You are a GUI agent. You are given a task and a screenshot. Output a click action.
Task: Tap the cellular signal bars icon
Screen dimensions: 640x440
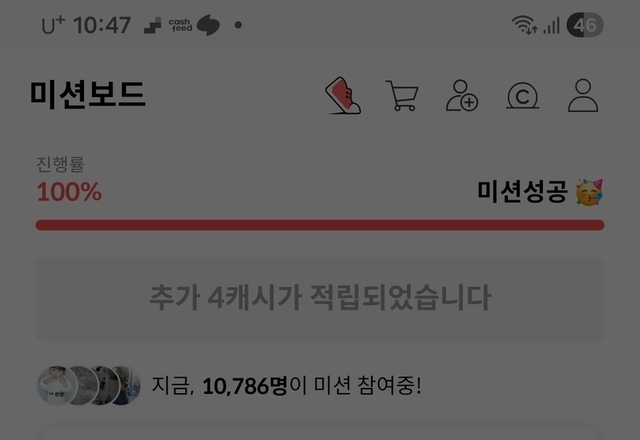(x=551, y=26)
